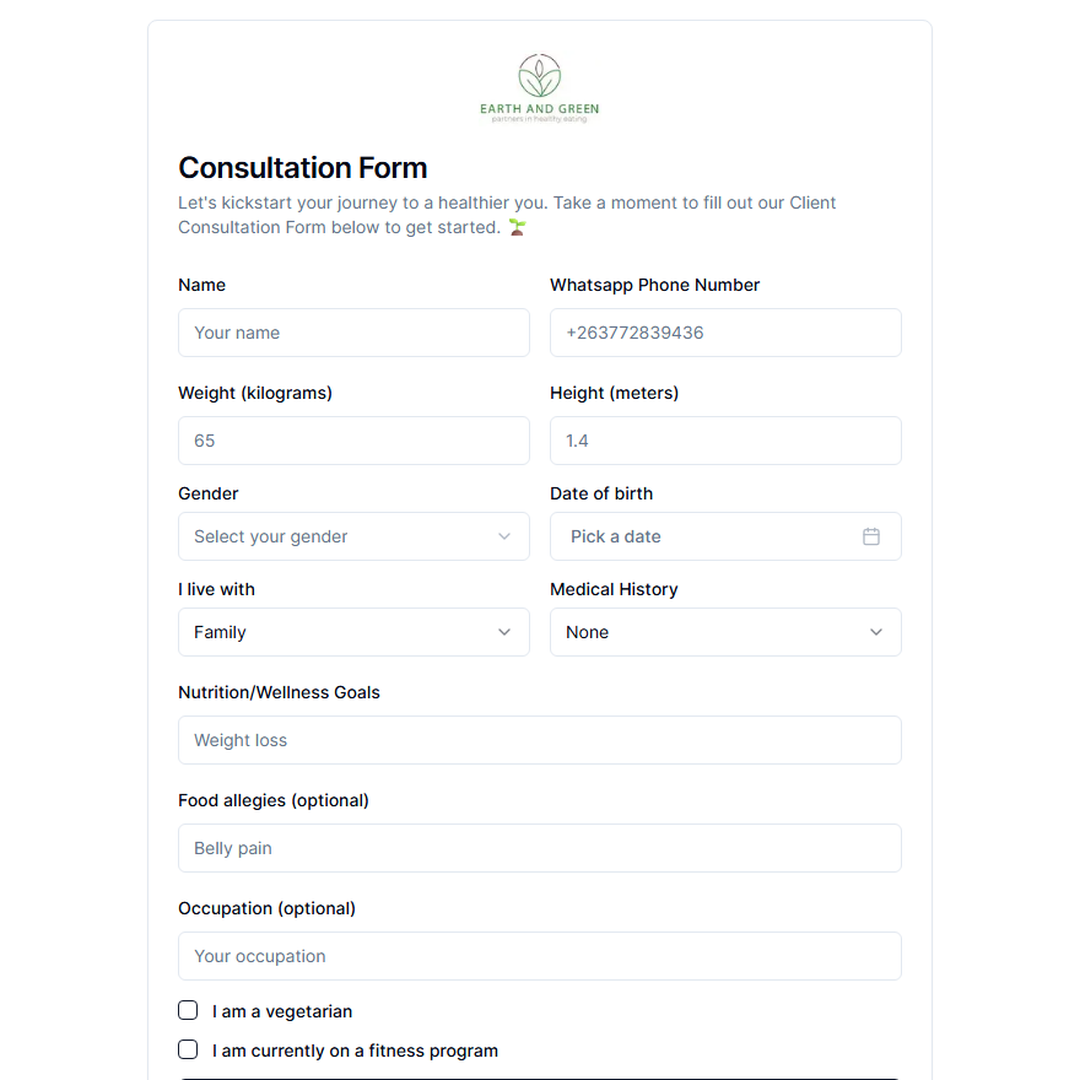Click the chevron in the I live with field

pos(504,632)
